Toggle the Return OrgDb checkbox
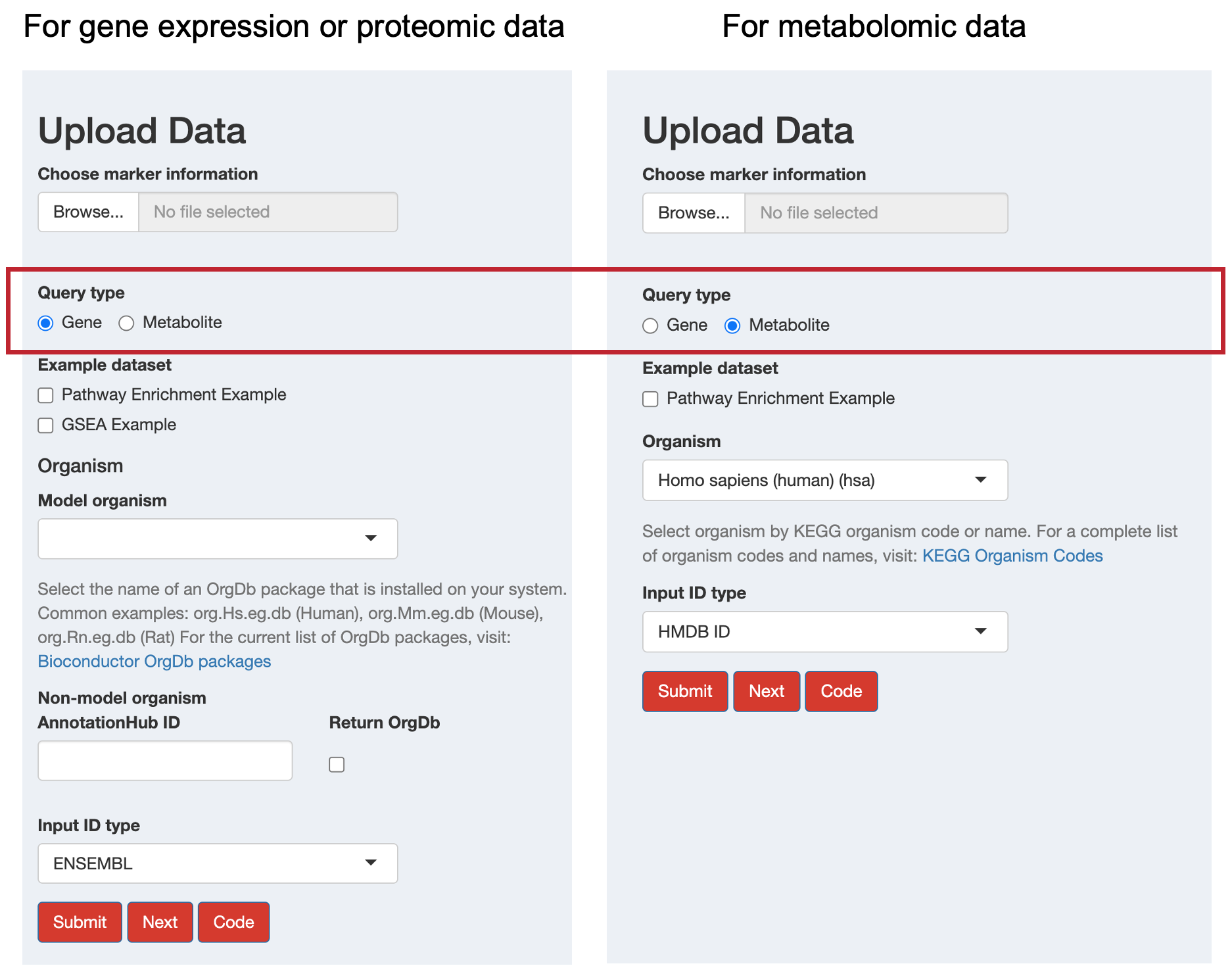The image size is (1232, 968). click(337, 764)
